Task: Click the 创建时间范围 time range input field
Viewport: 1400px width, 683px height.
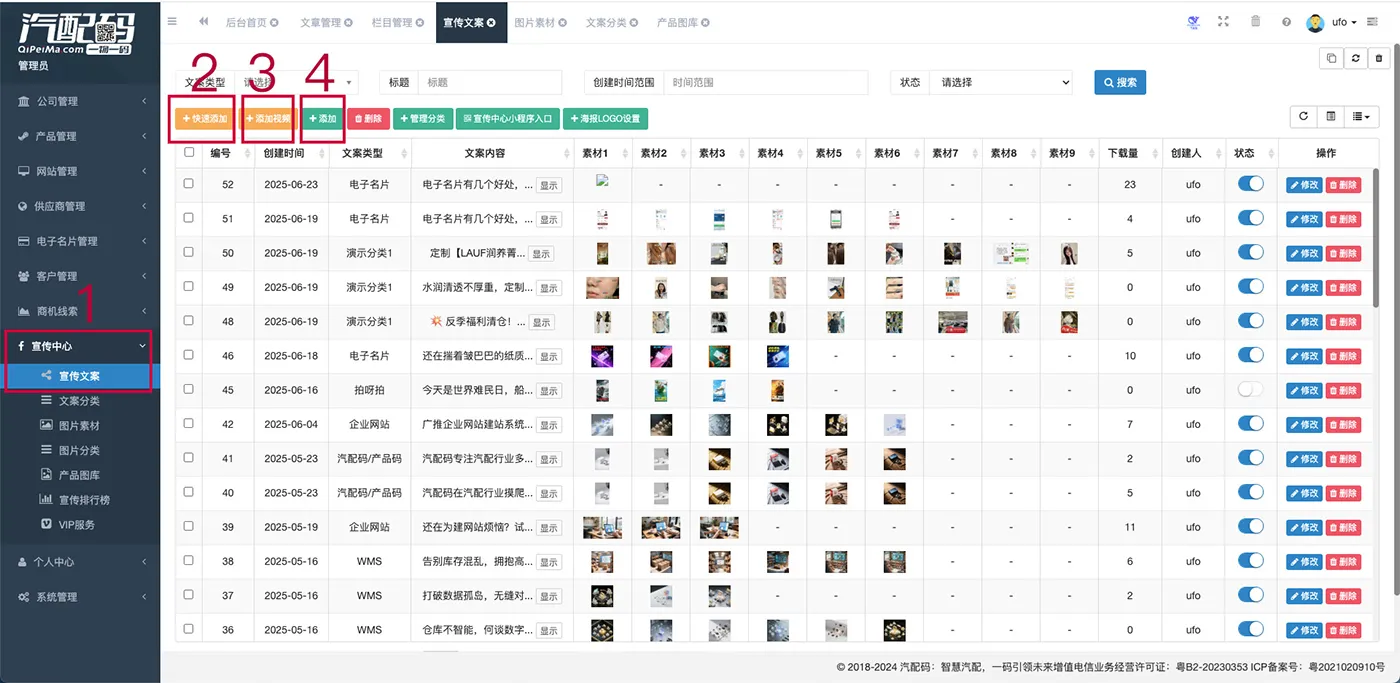Action: (765, 83)
